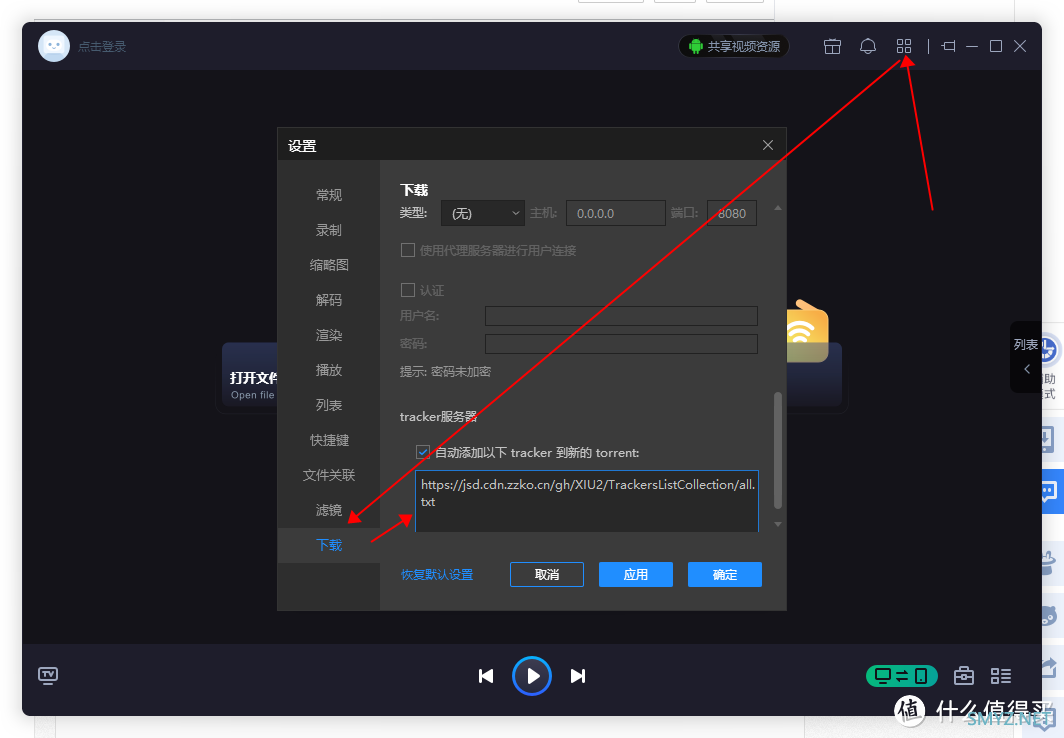The image size is (1064, 738).
Task: Play previous track
Action: 486,676
